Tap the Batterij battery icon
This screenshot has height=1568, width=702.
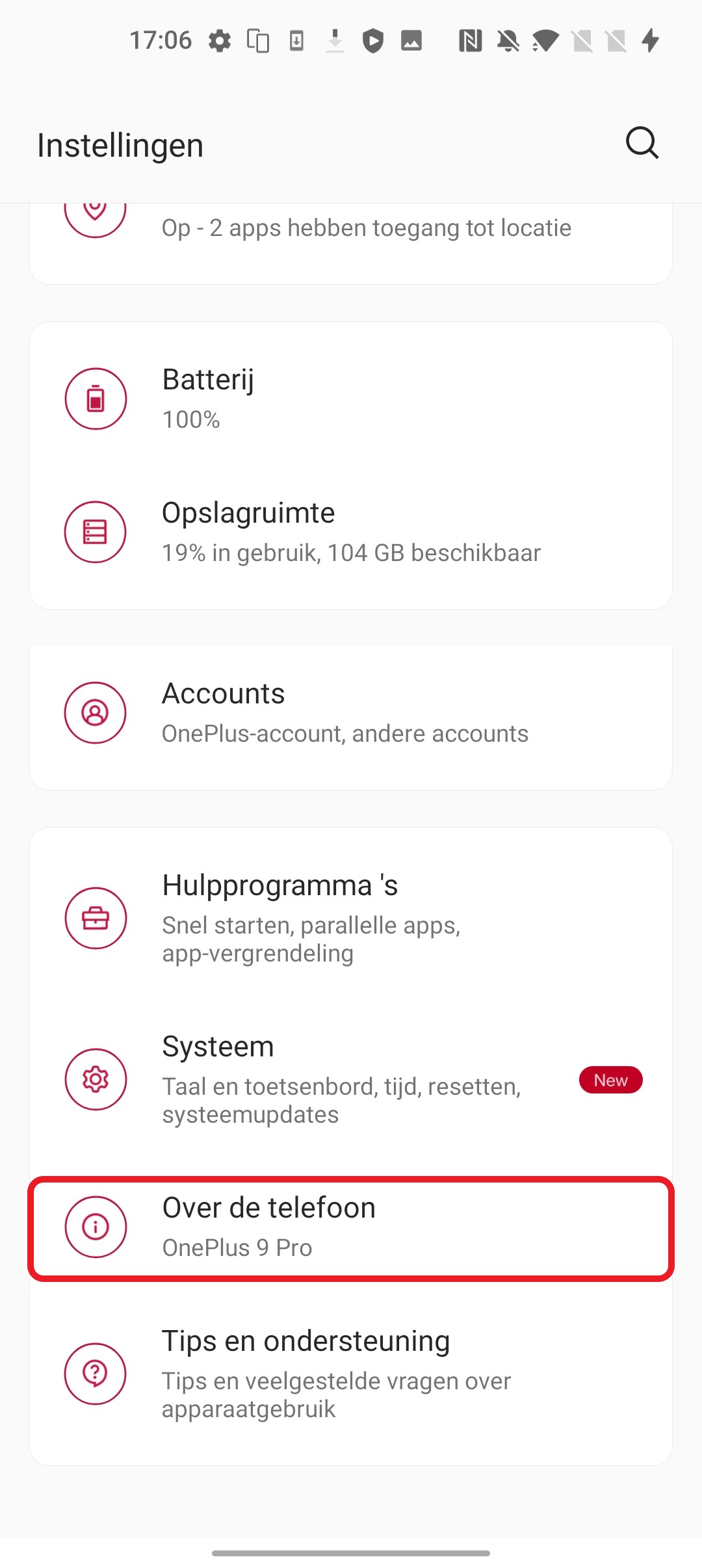point(96,399)
